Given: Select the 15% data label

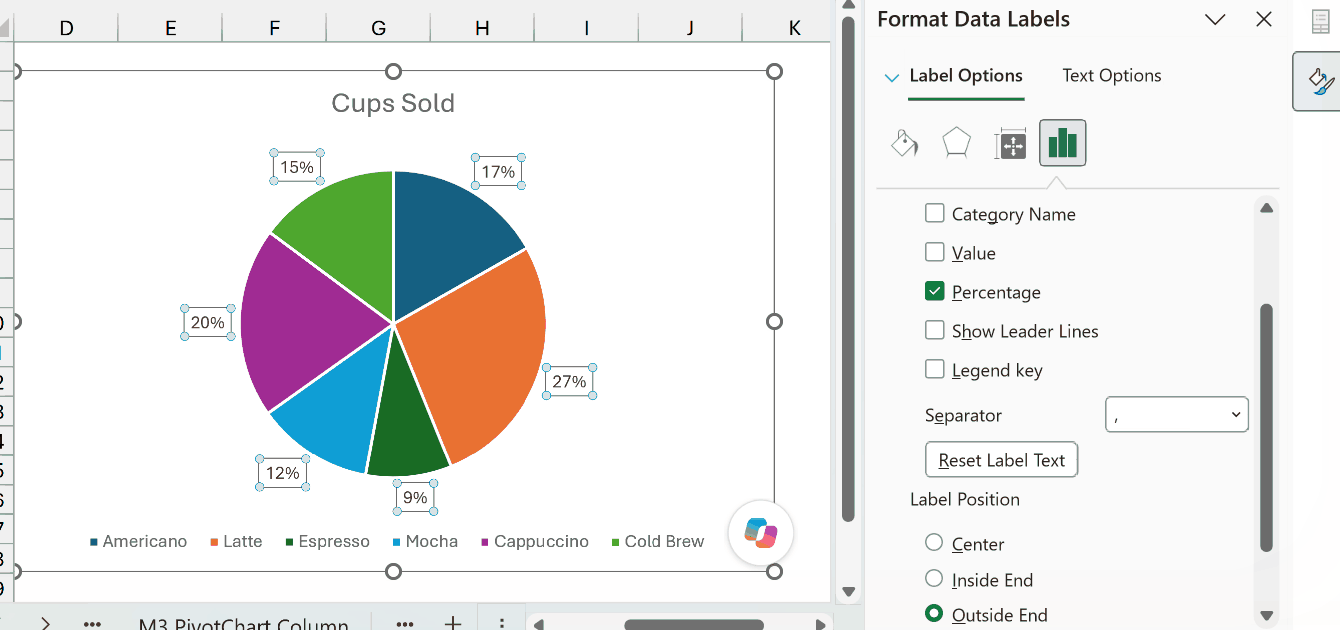Looking at the screenshot, I should coord(297,167).
